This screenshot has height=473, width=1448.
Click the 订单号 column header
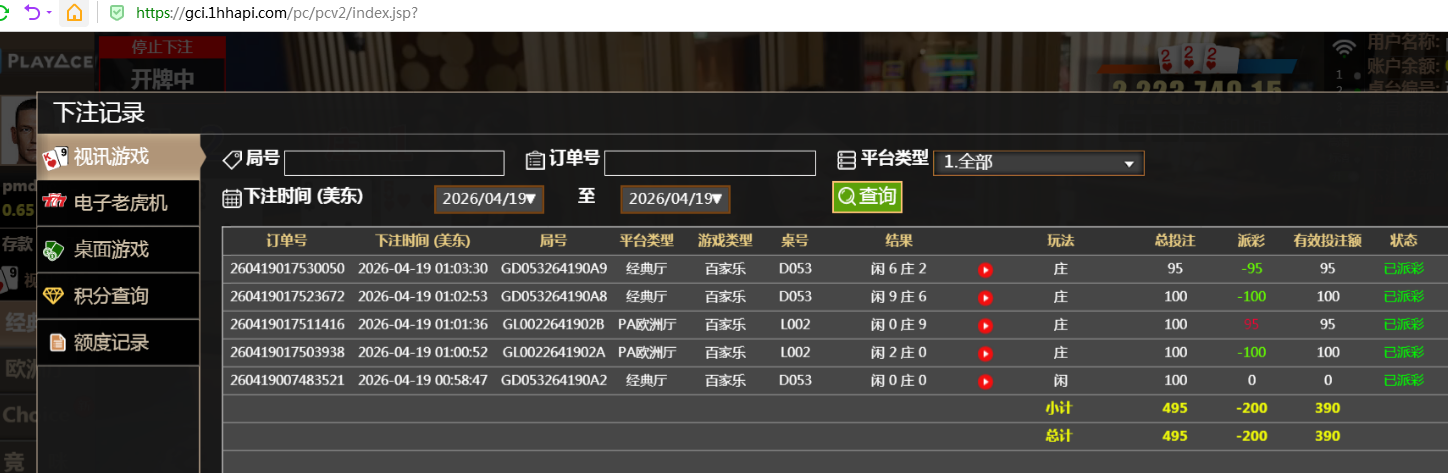[287, 241]
